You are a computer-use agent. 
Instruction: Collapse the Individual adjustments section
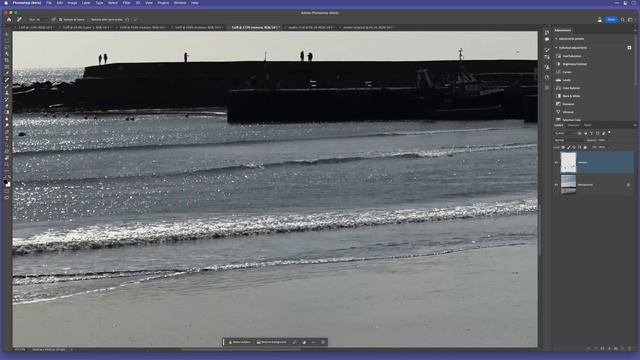tap(556, 48)
